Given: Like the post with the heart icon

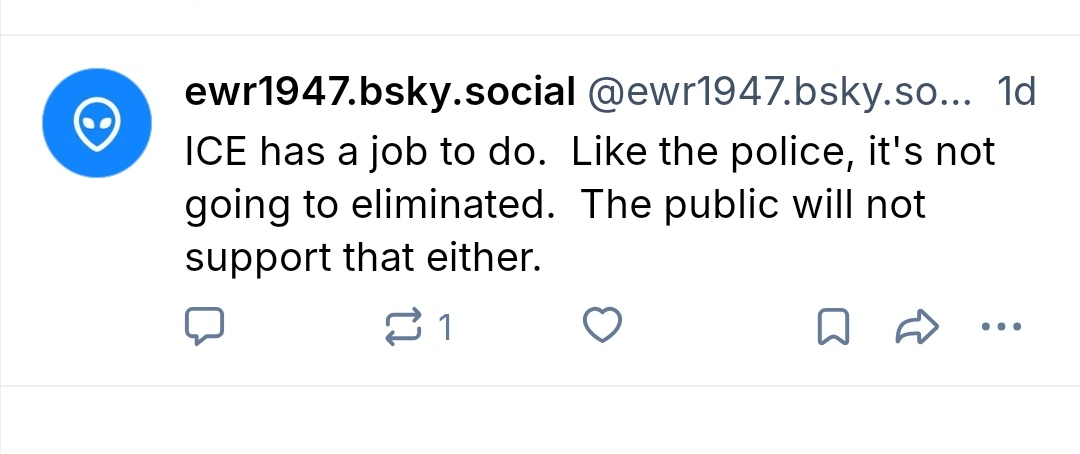Looking at the screenshot, I should click(603, 327).
